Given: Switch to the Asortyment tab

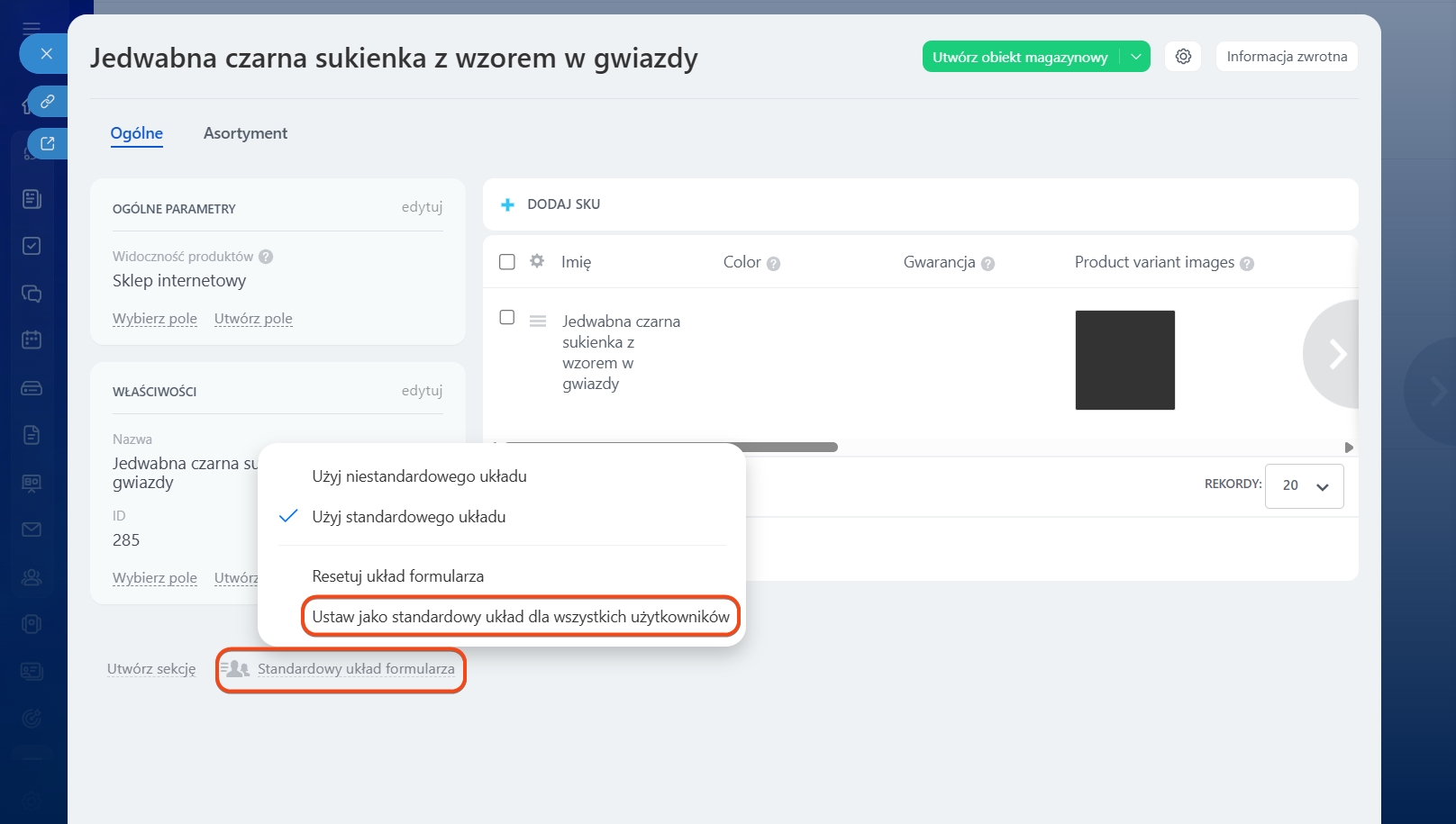Looking at the screenshot, I should tap(245, 133).
